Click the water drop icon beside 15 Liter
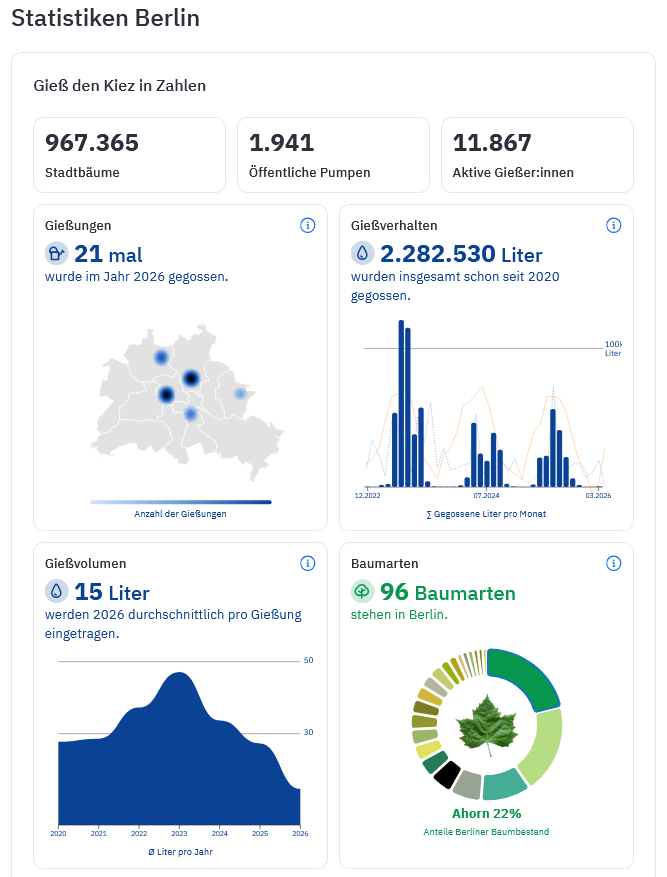Viewport: 667px width, 877px height. (57, 592)
